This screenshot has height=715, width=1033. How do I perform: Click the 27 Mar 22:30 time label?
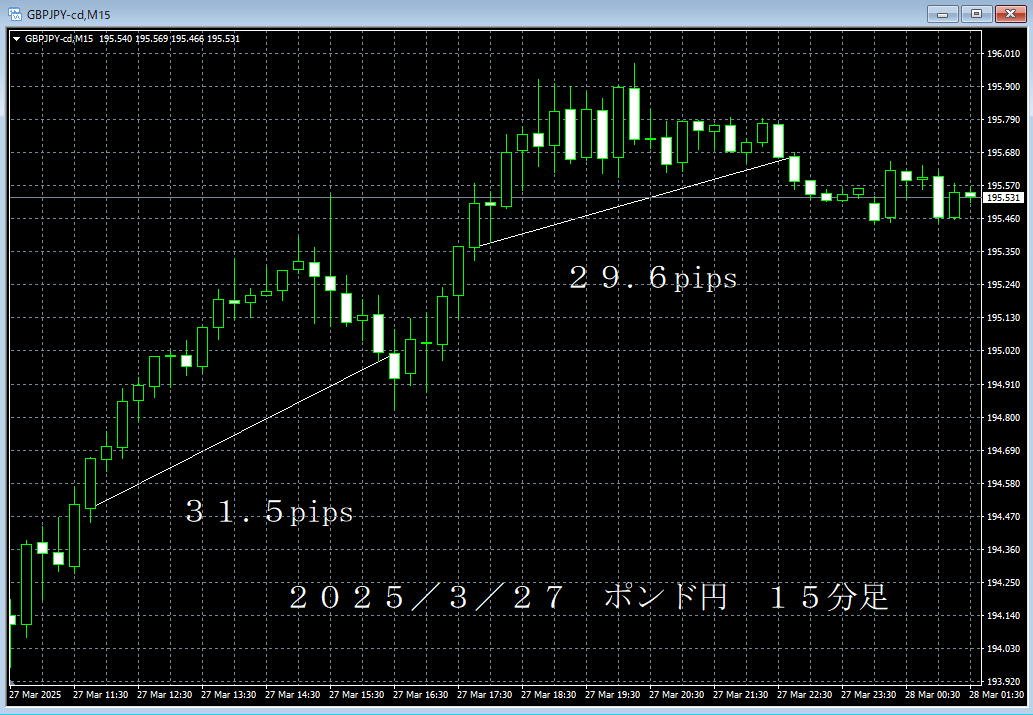point(805,695)
